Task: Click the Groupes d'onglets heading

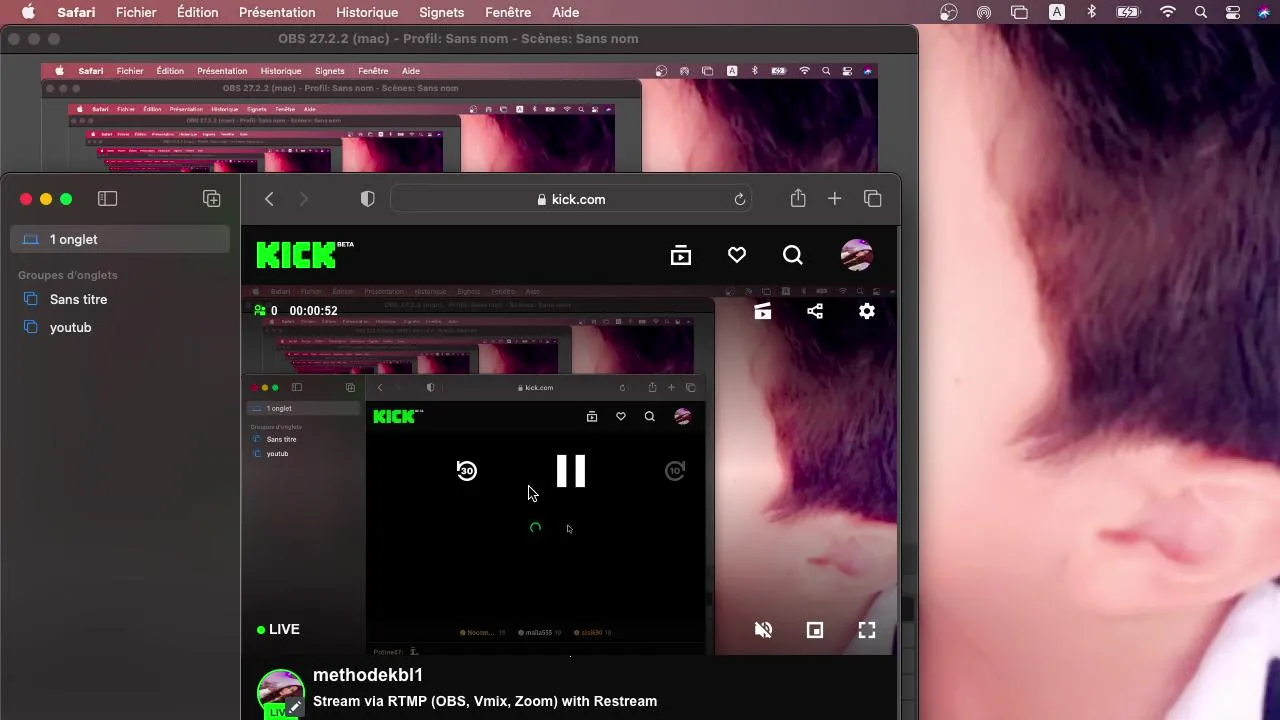Action: (68, 275)
